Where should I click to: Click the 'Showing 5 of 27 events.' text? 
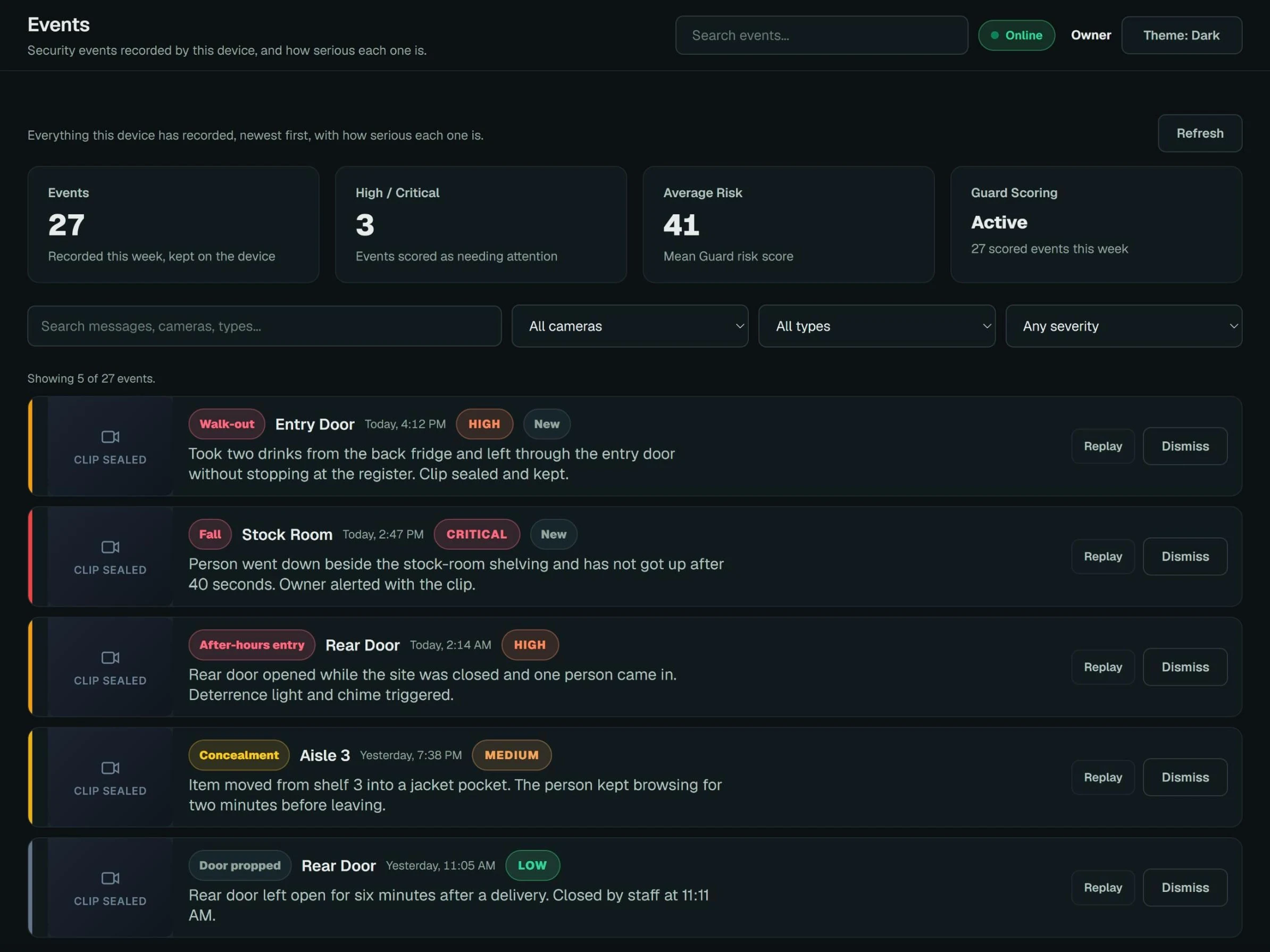pos(91,379)
